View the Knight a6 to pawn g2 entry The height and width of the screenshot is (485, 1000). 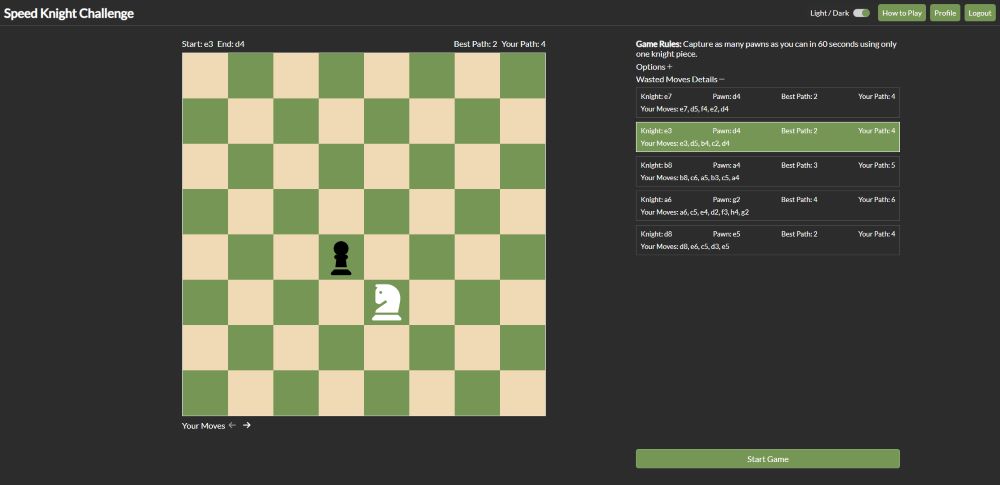[x=767, y=206]
